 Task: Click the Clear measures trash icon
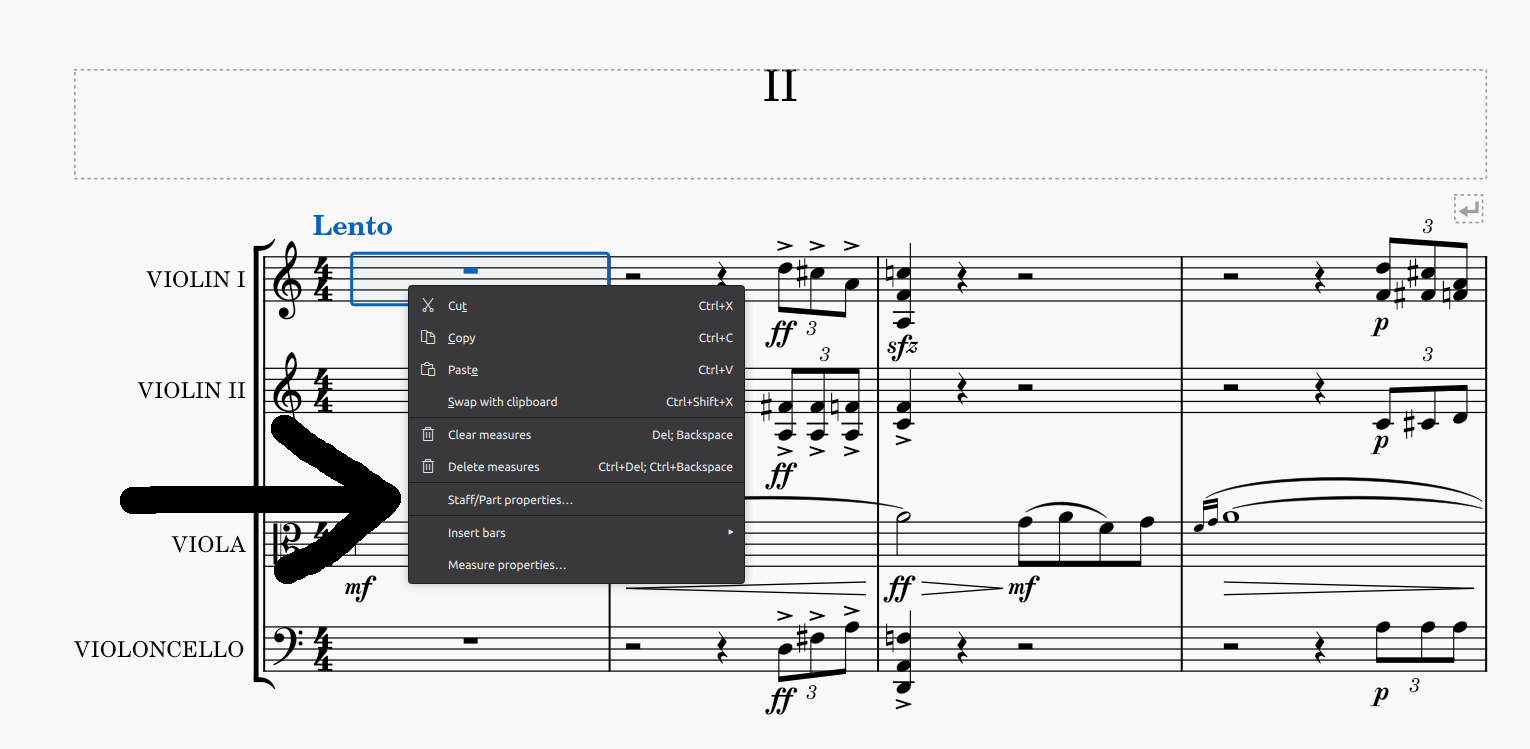tap(428, 435)
